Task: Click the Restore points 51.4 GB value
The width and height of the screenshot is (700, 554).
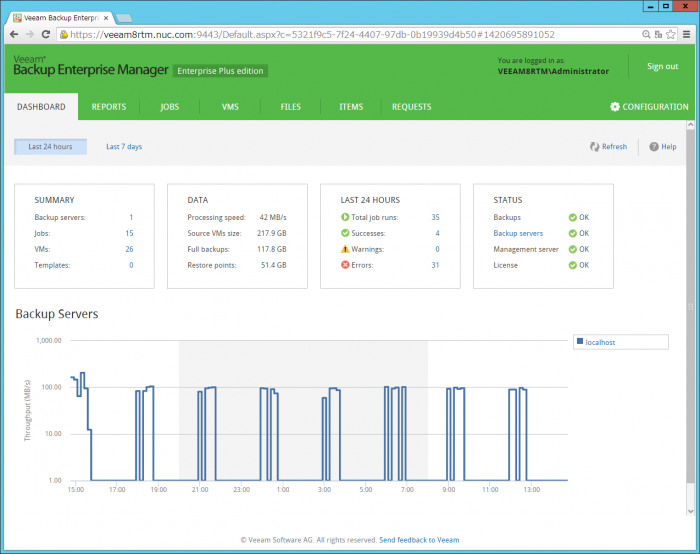Action: 274,265
